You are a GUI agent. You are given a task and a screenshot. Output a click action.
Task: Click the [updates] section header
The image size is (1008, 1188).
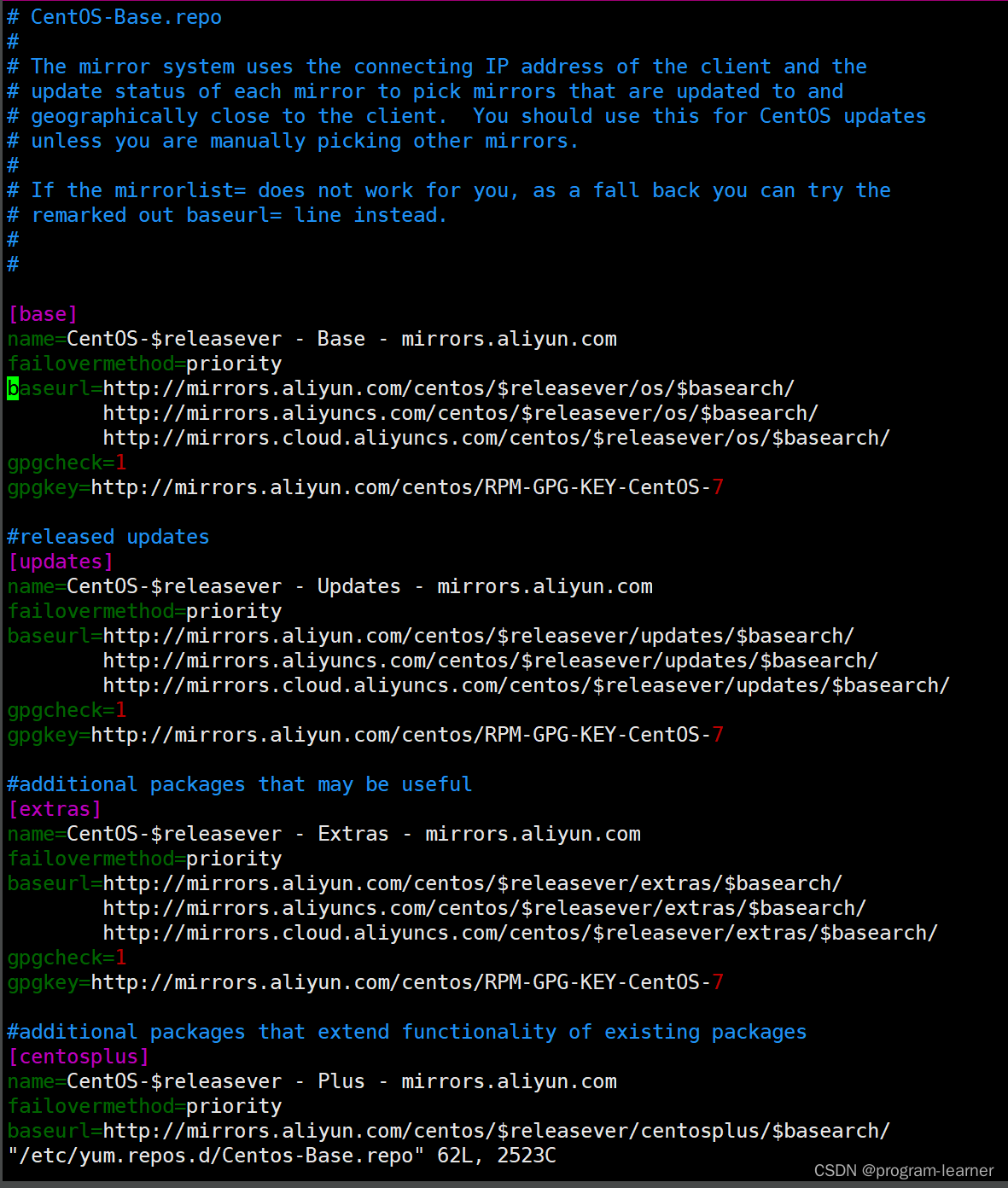(x=61, y=562)
